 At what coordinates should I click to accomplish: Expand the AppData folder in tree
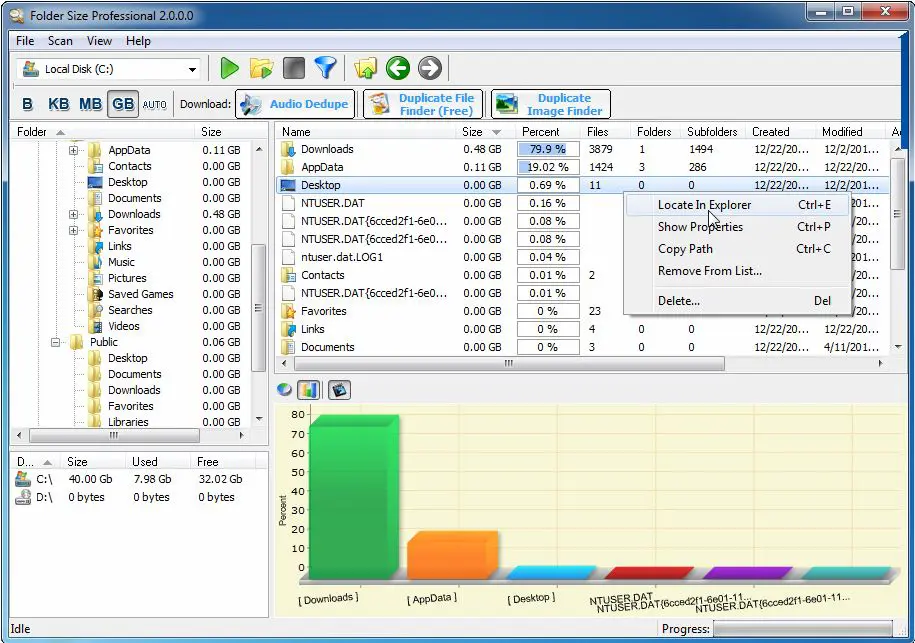74,150
